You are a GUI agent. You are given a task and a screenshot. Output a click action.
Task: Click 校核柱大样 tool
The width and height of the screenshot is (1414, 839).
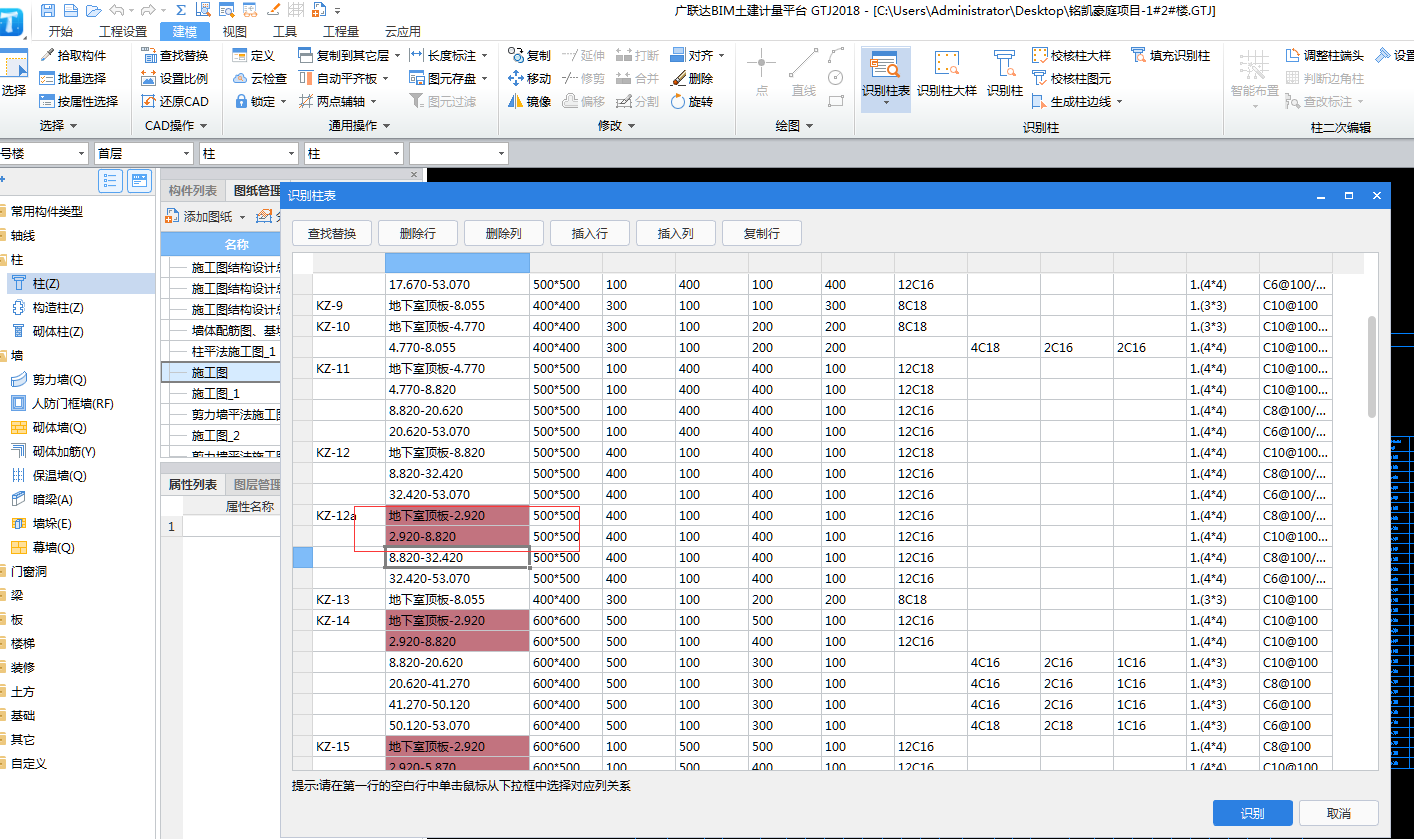[1071, 56]
